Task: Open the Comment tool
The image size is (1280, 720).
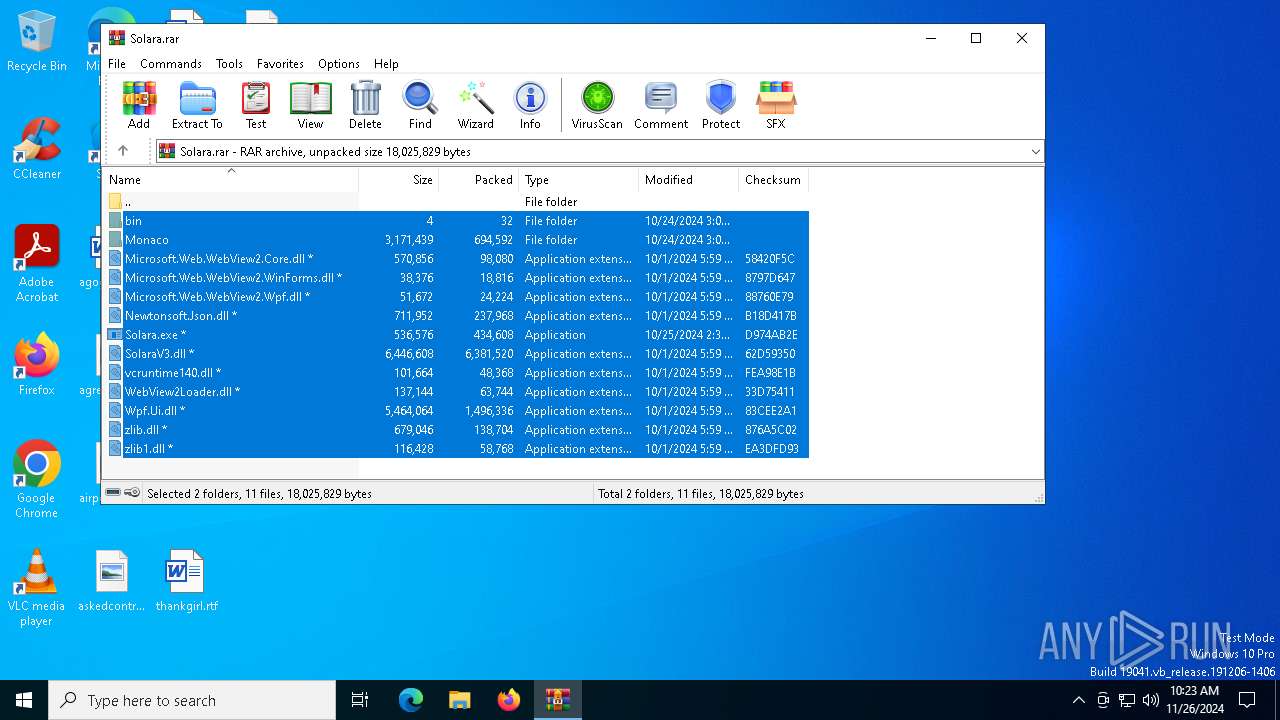Action: tap(661, 105)
